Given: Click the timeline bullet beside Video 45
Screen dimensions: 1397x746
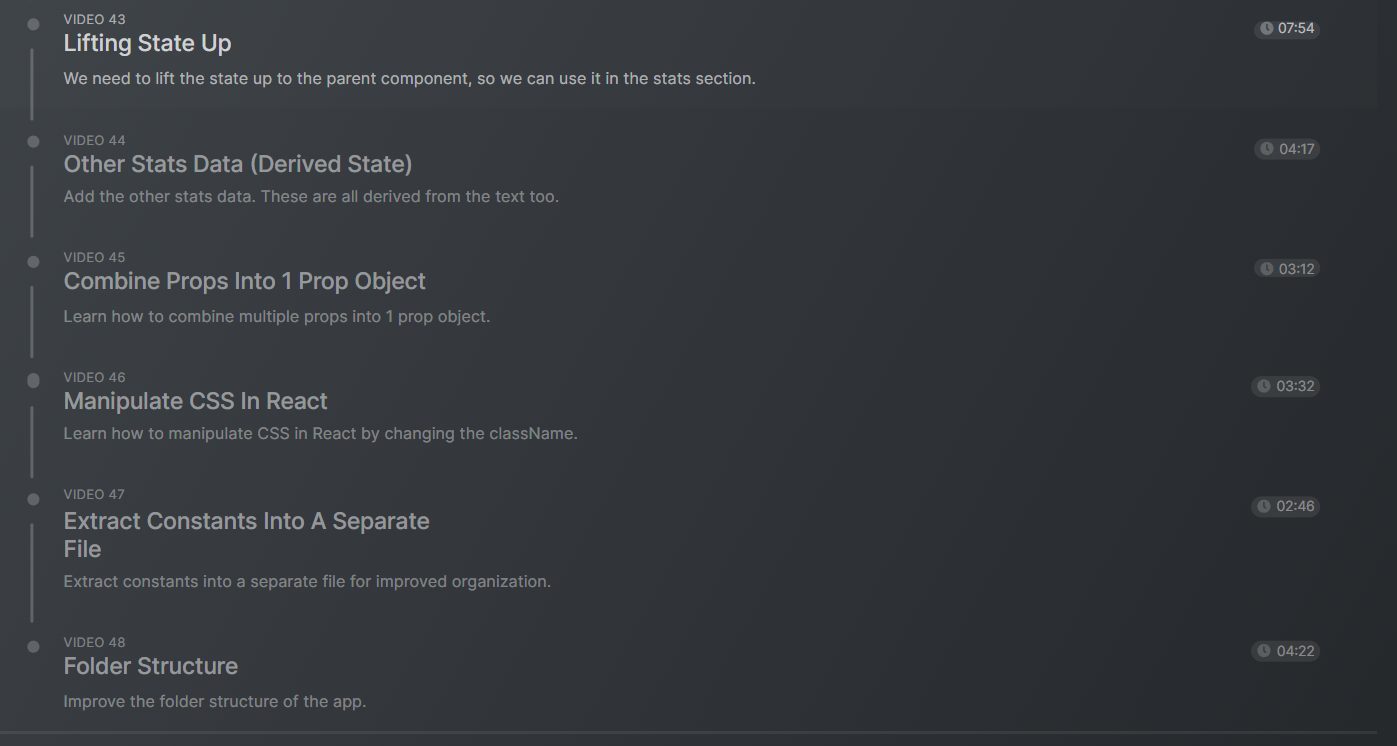Looking at the screenshot, I should 33,262.
